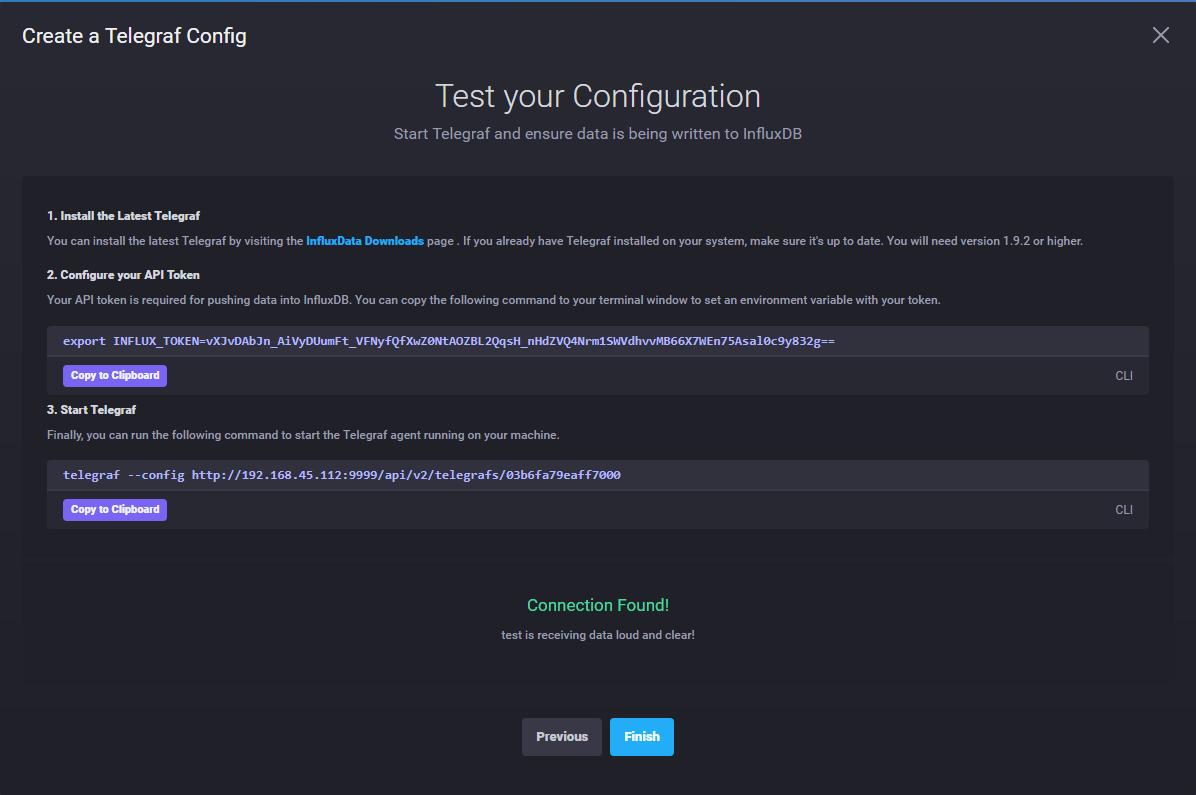Click 'test is receiving data loud and clear!' text

(x=598, y=635)
